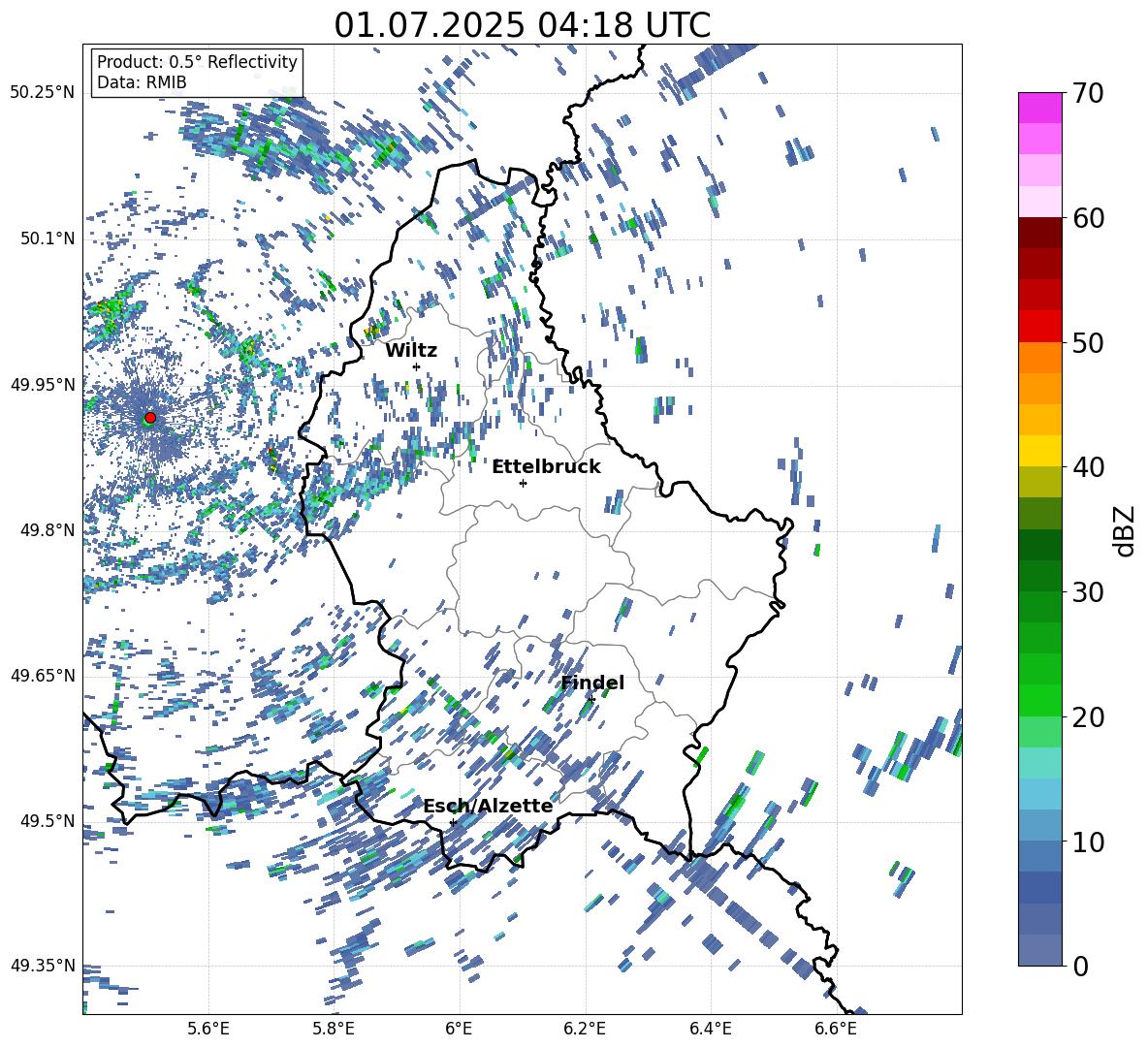Click the dark red colorbar segment below 60
The image size is (1148, 1048).
pos(1039,233)
